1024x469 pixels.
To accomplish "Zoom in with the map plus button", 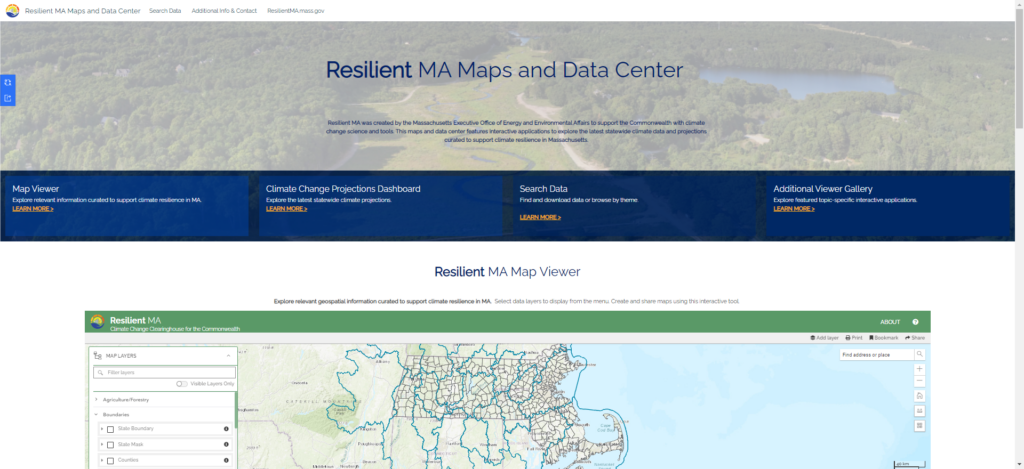I will click(920, 369).
